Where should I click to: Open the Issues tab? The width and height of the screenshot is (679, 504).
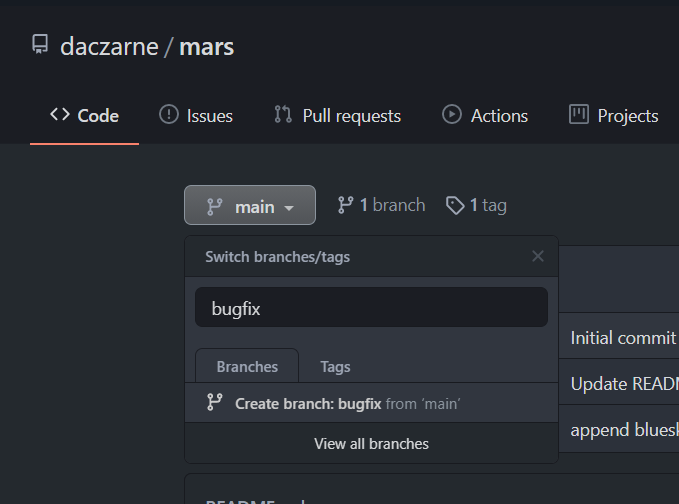tap(209, 116)
